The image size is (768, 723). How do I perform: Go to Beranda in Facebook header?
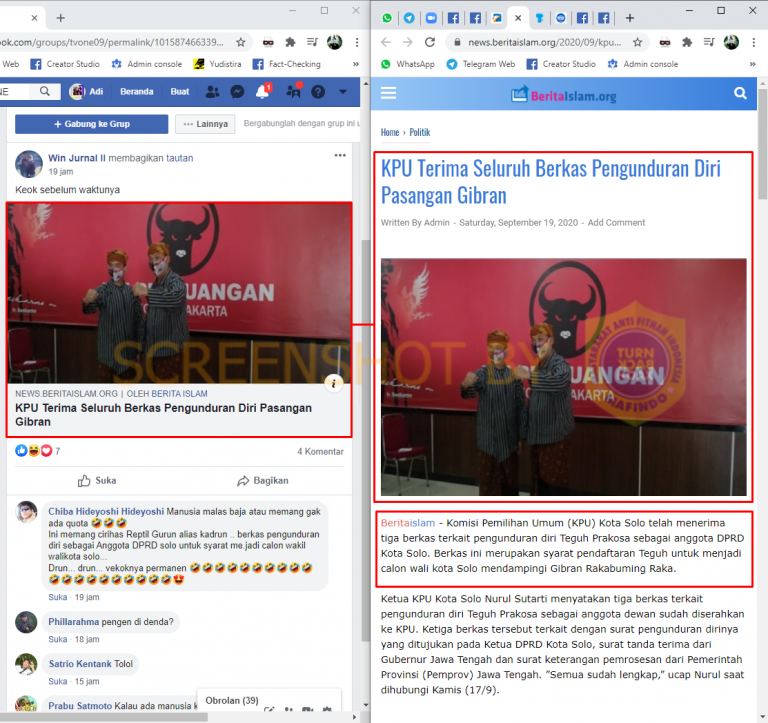click(x=137, y=92)
